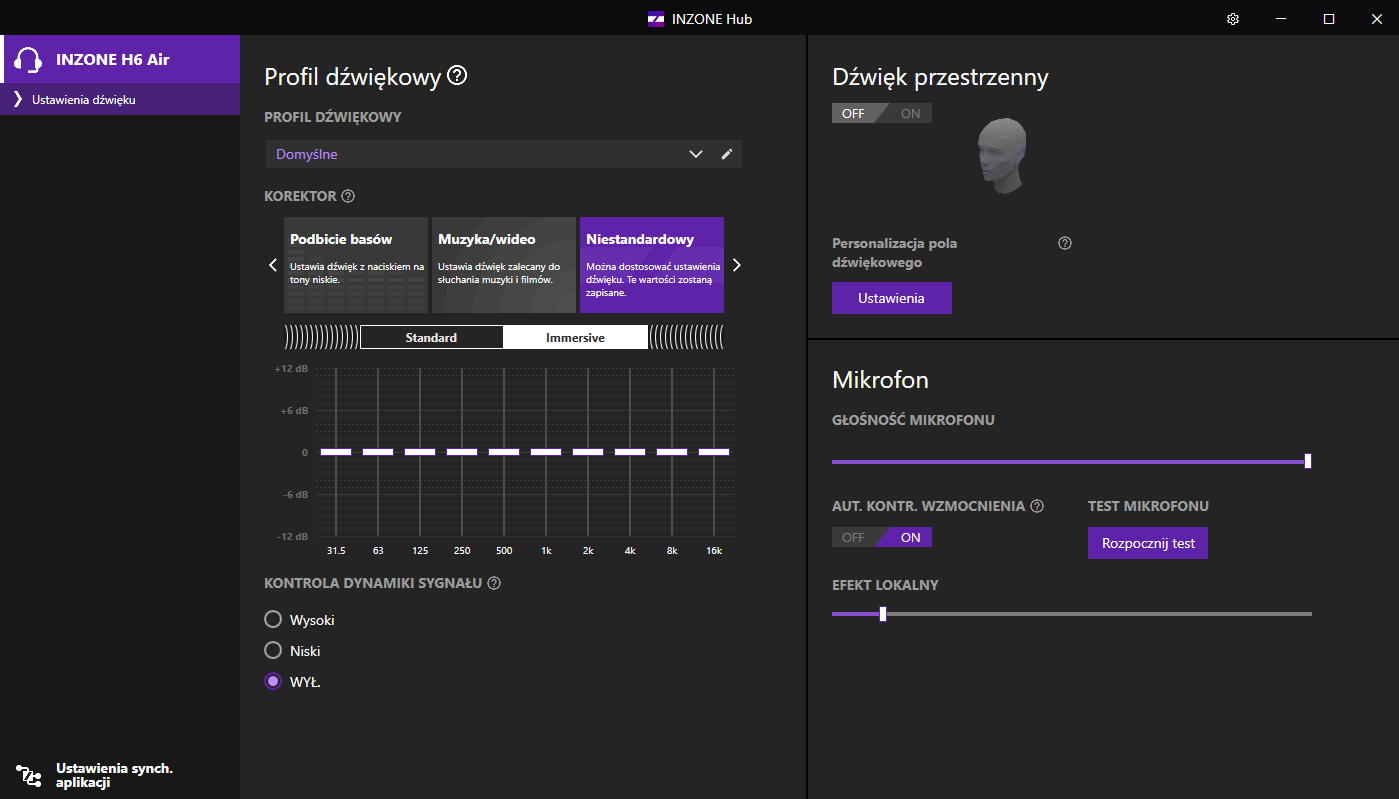Show previous equalizer presets with left arrow
Screen dimensions: 1399x799
pos(273,265)
